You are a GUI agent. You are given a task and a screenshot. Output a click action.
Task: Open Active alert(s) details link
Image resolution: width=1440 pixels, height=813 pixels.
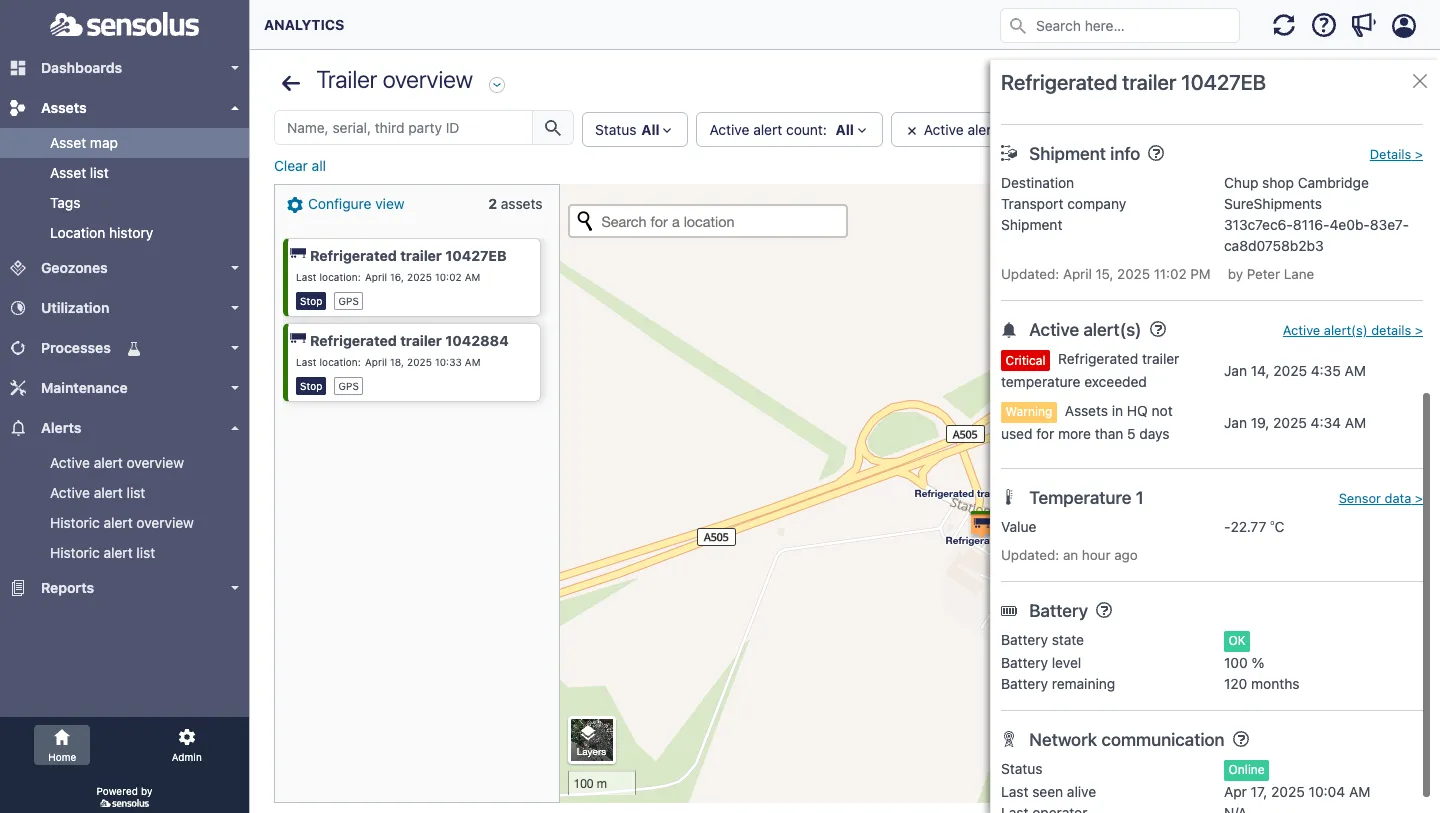pyautogui.click(x=1352, y=331)
